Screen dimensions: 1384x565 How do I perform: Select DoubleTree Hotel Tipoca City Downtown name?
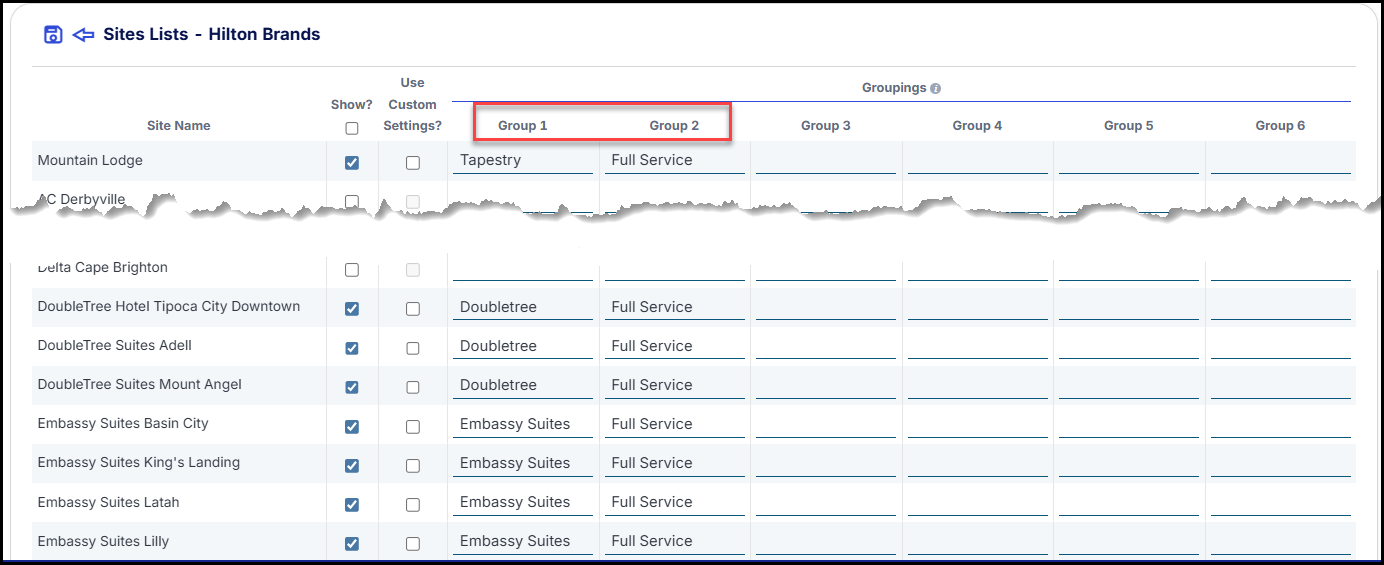[x=169, y=307]
